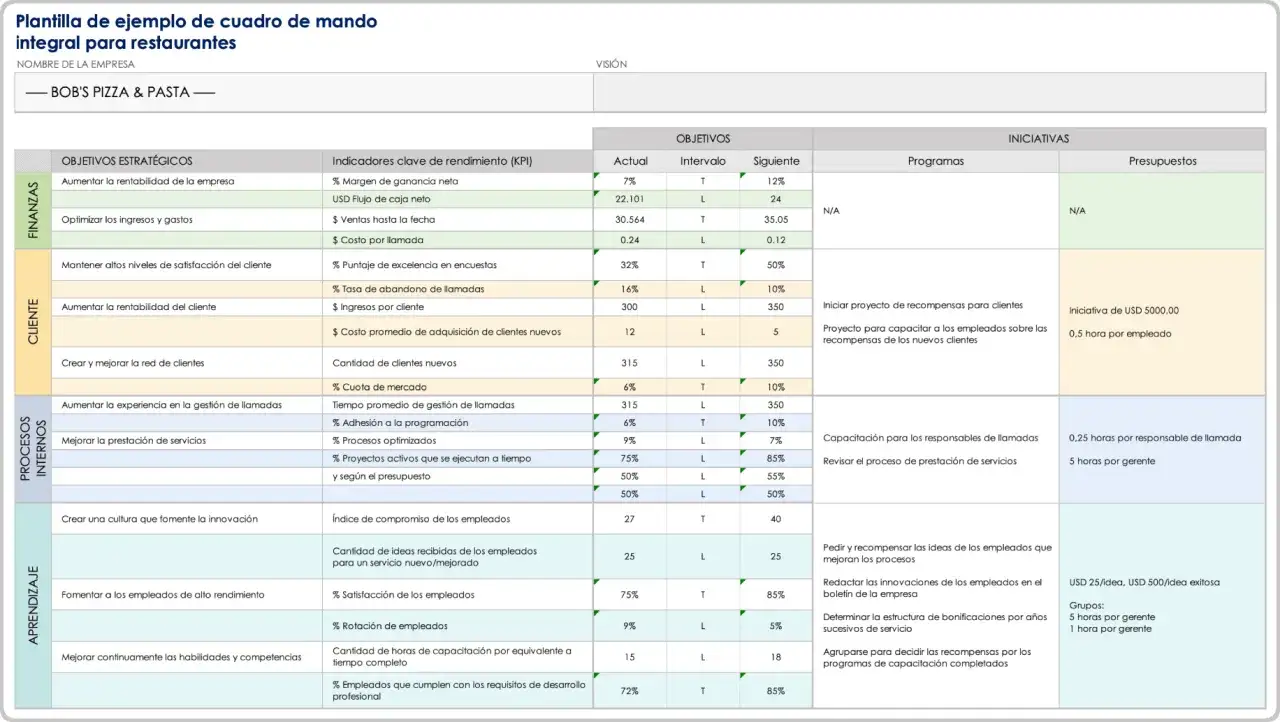Click '% Satisfacción de los empleados' KPI

point(404,595)
